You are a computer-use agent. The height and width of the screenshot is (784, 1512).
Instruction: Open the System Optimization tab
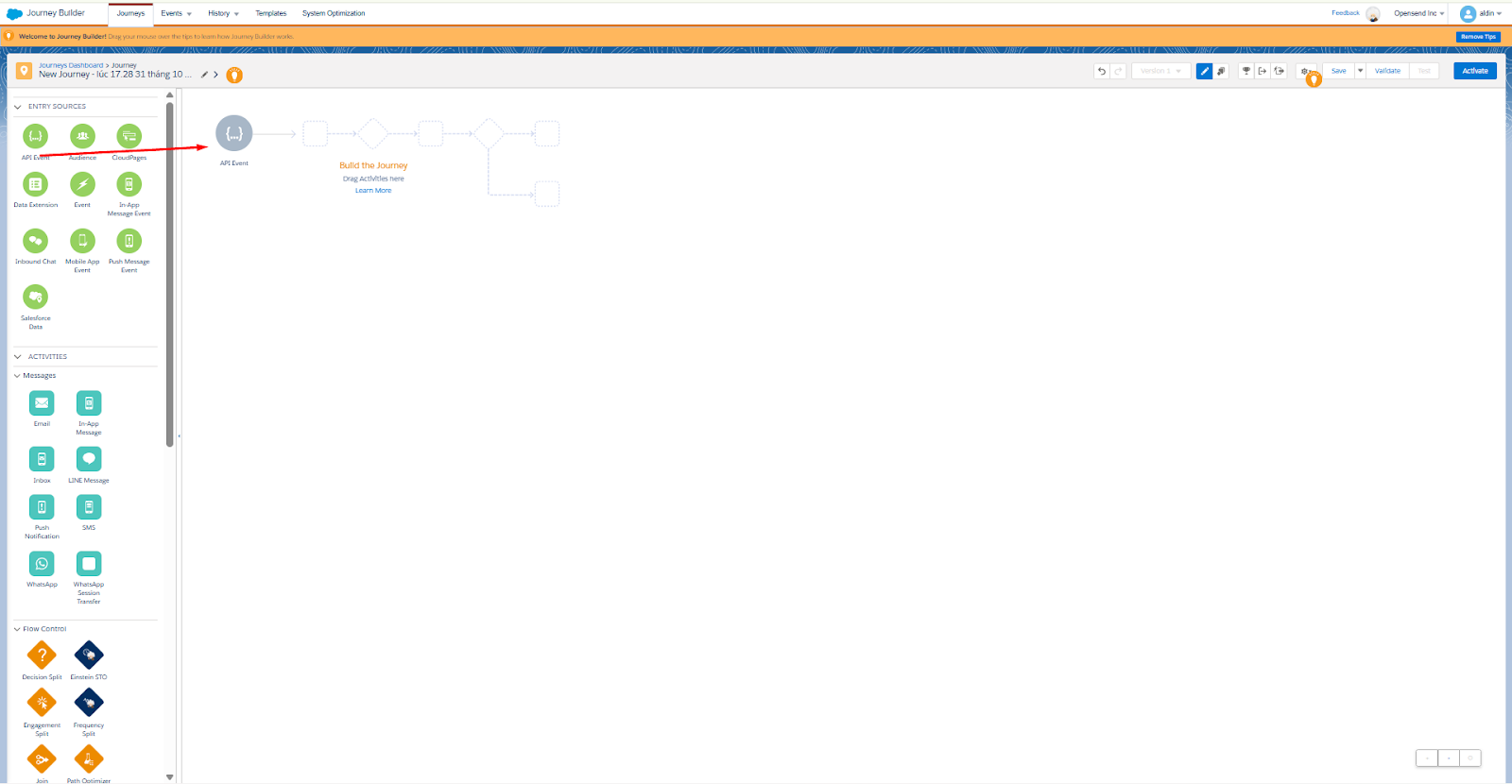[334, 13]
